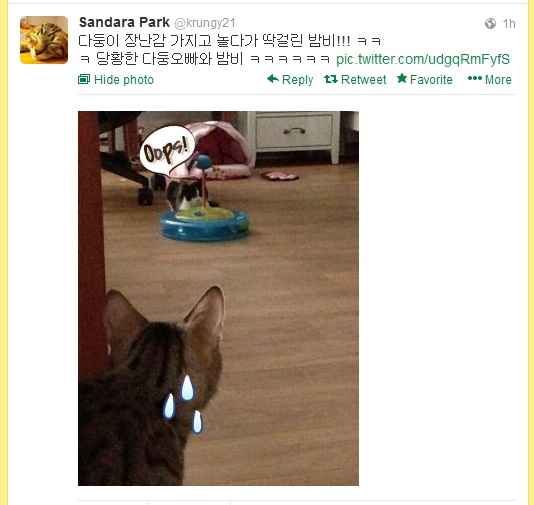Click the Hide photo picture icon
The width and height of the screenshot is (534, 505).
tap(84, 79)
